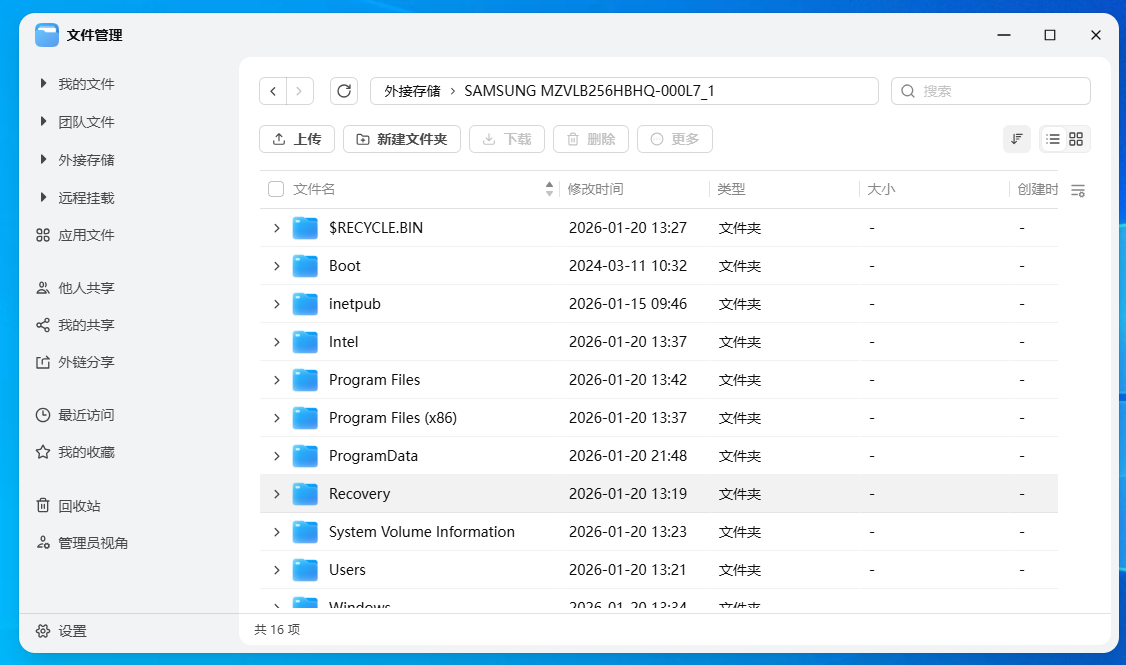The image size is (1126, 665).
Task: Expand 外接存储 tree node in sidebar
Action: click(x=43, y=160)
